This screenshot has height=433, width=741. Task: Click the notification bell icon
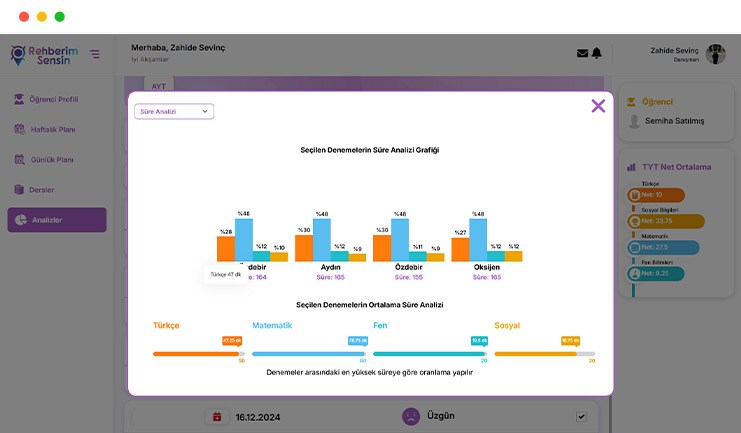pos(597,54)
